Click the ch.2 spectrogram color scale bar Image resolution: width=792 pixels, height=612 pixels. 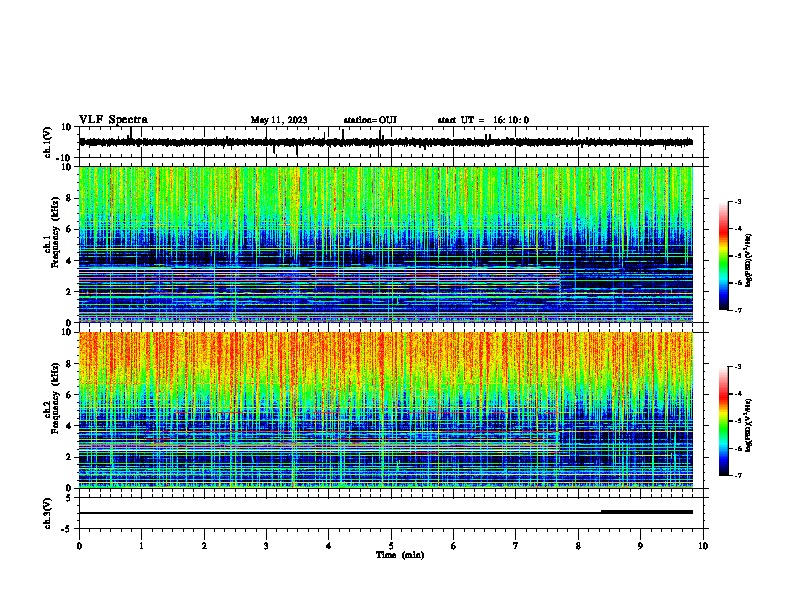pyautogui.click(x=723, y=421)
